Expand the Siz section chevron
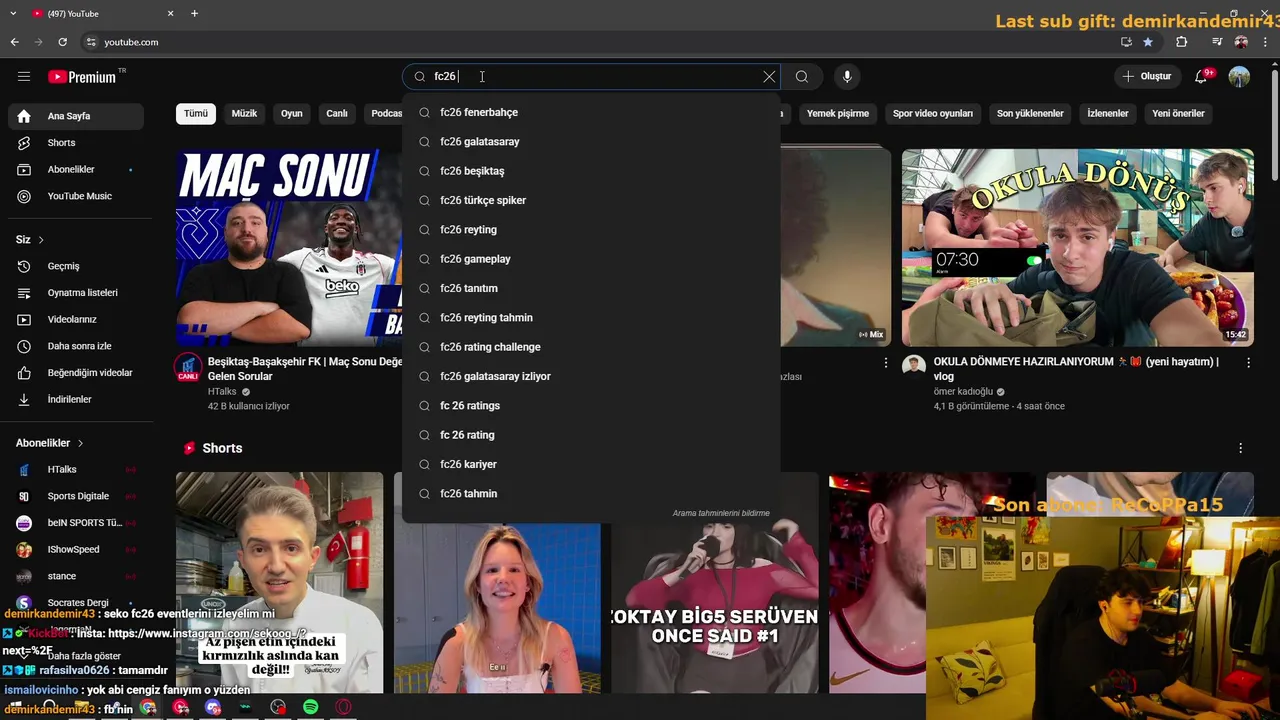The width and height of the screenshot is (1280, 720). point(41,240)
